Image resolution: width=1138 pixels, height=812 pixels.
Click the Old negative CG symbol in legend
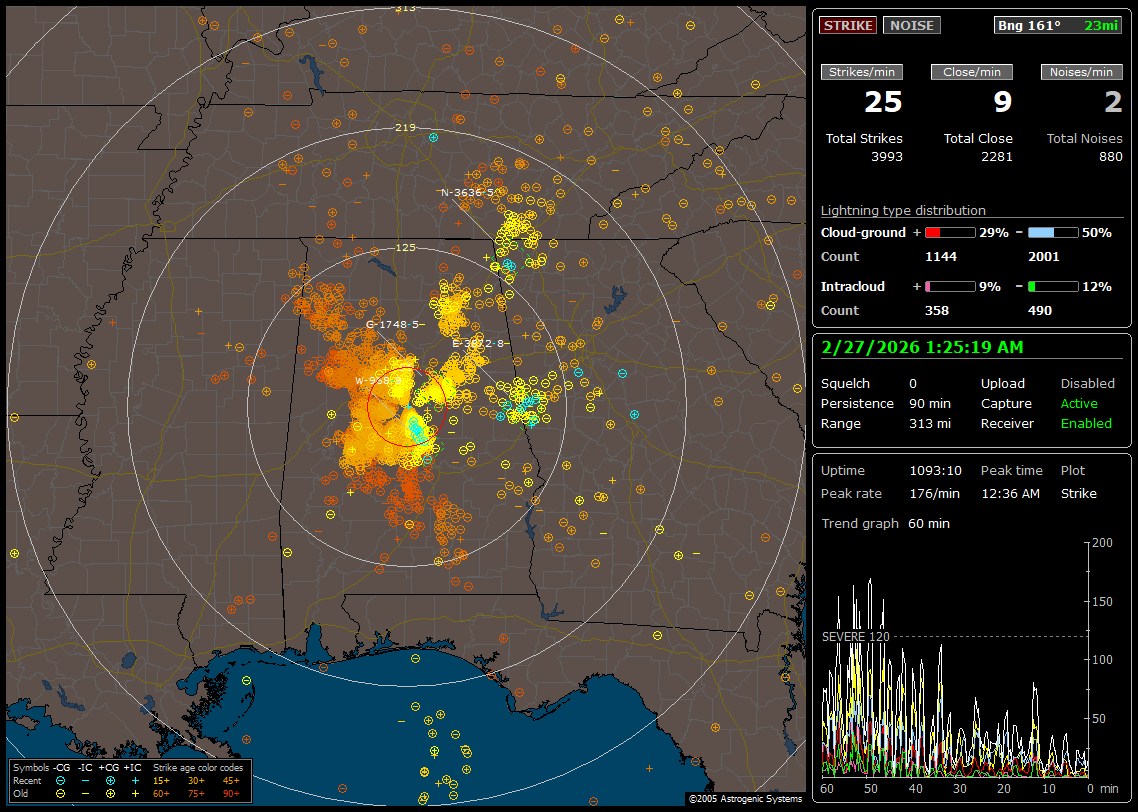pos(61,793)
